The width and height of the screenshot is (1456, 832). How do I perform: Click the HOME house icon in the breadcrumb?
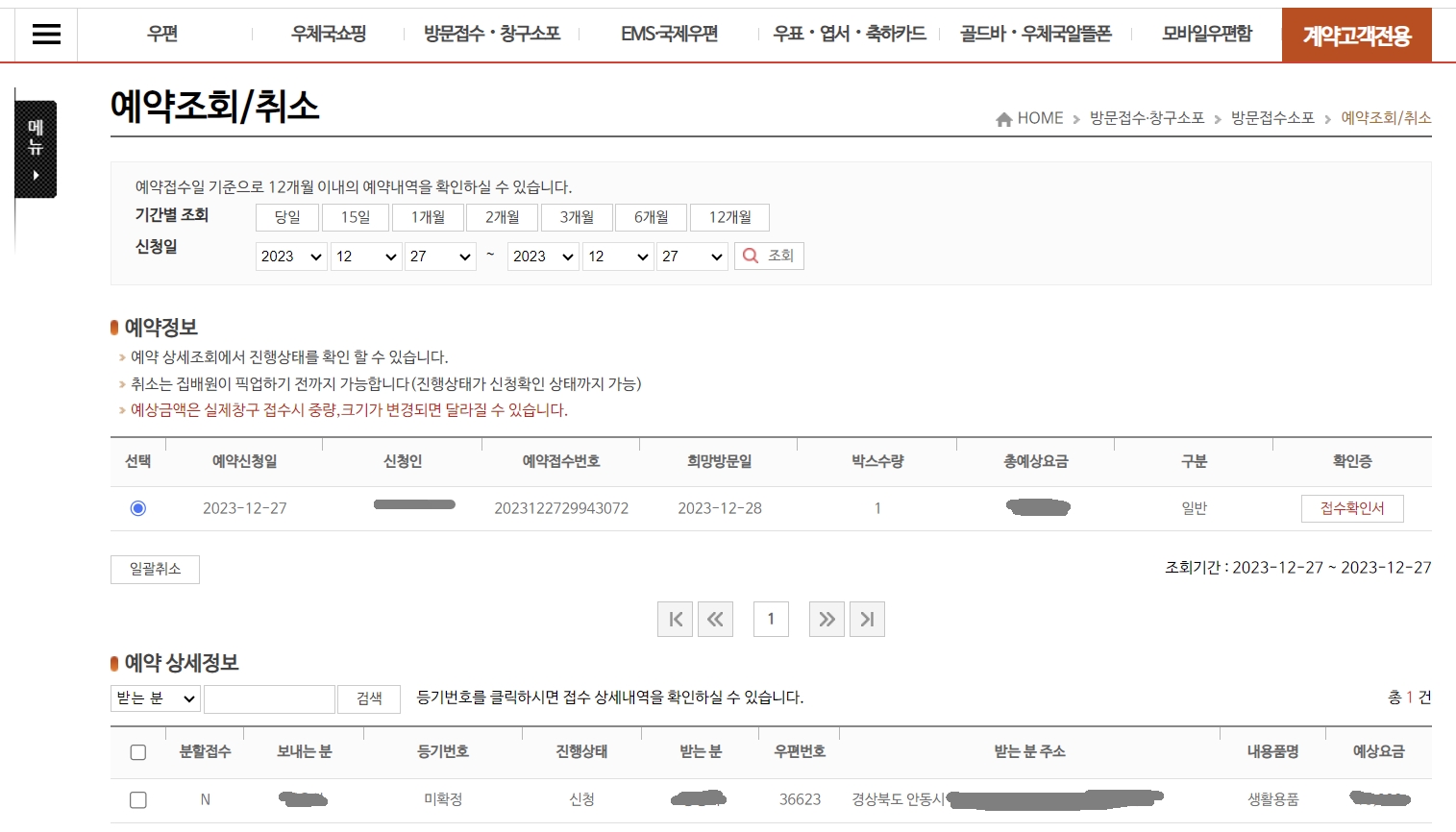pos(1003,118)
